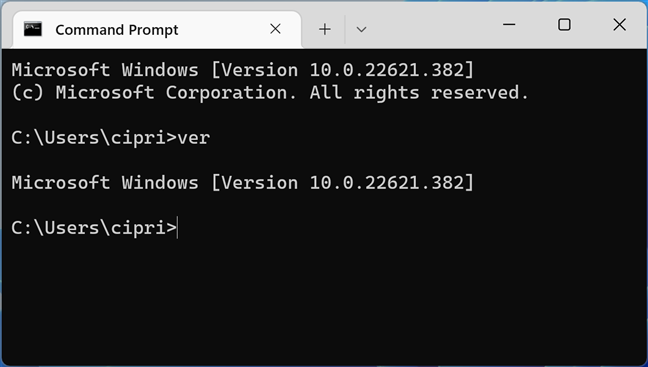This screenshot has width=648, height=367.
Task: Open a new tab with plus button
Action: point(325,29)
